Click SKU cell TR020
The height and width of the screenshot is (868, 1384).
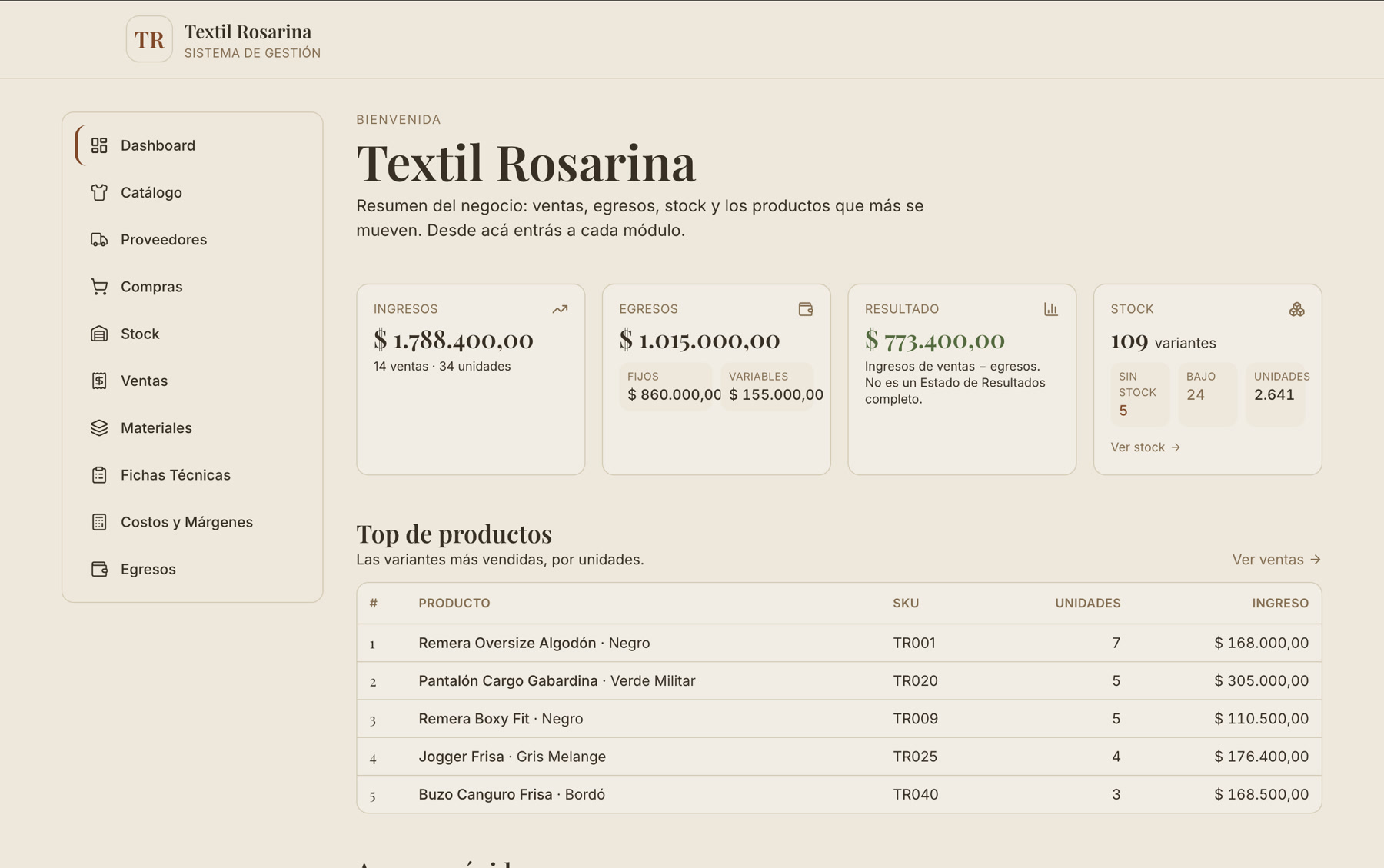[x=915, y=680]
